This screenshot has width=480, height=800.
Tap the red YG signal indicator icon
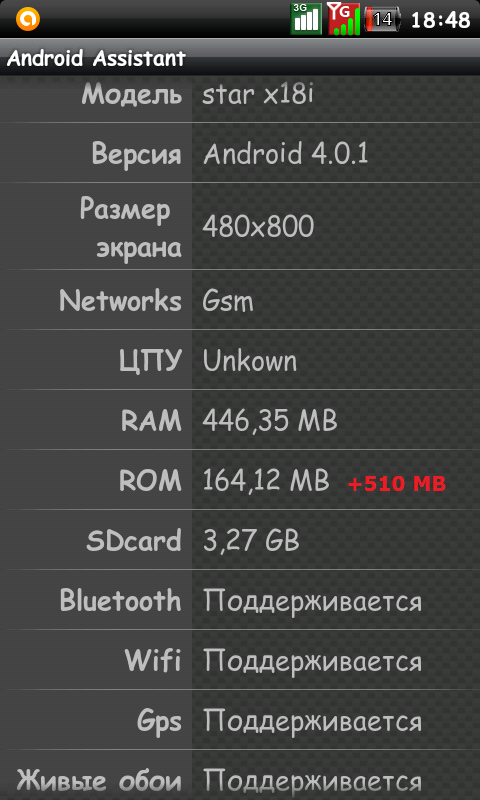click(344, 19)
